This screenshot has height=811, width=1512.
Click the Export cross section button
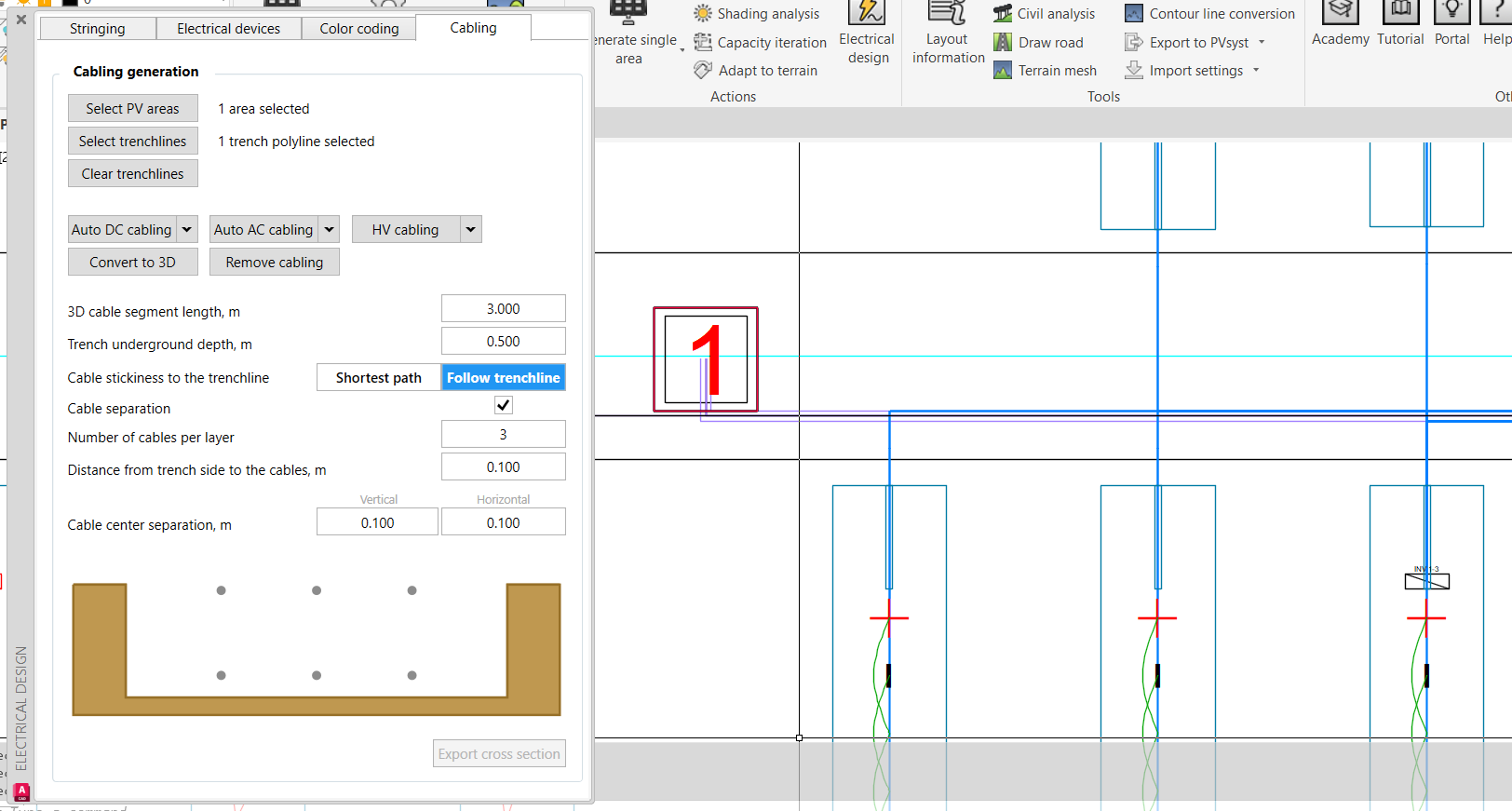pos(499,754)
